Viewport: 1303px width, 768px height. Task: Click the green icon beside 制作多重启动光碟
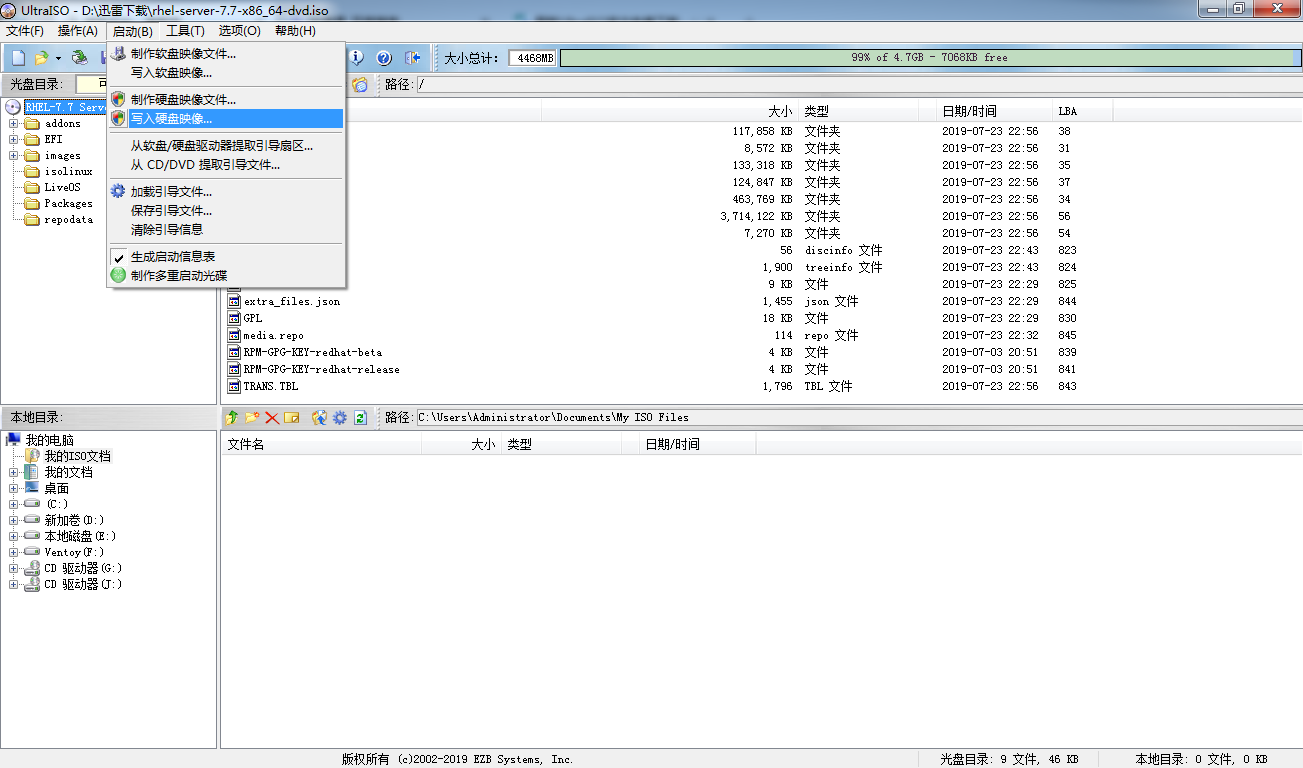click(119, 275)
